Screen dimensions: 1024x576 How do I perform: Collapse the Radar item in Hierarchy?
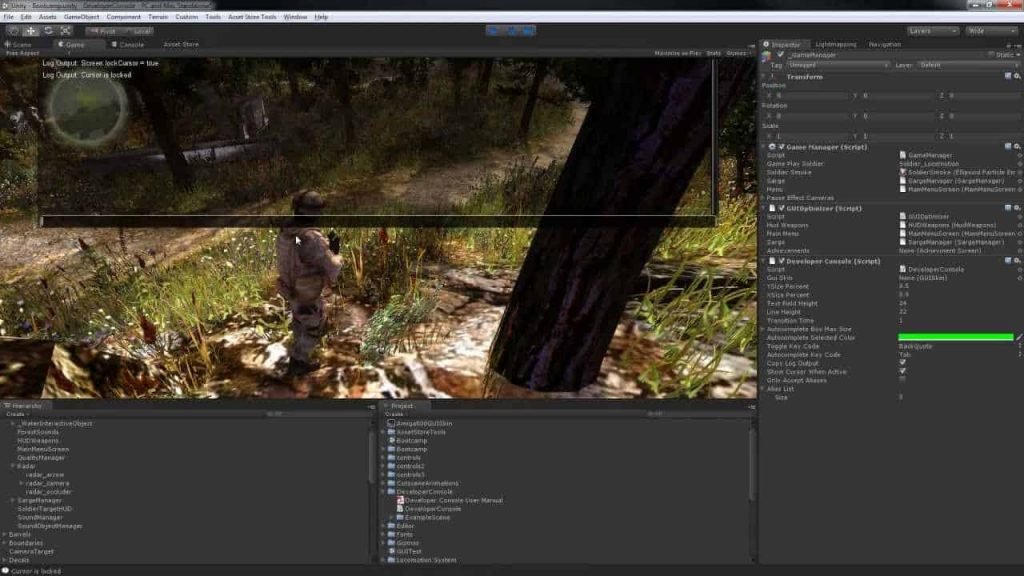click(x=13, y=466)
